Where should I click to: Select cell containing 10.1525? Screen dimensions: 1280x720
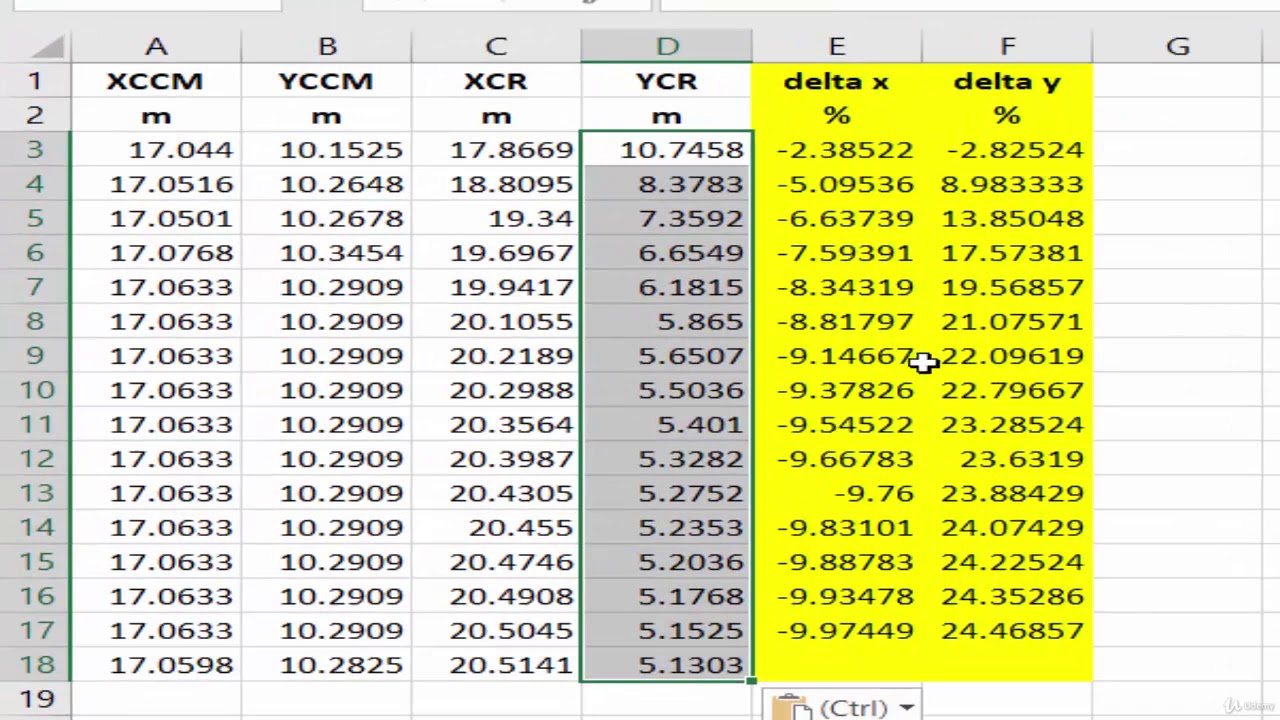[327, 150]
